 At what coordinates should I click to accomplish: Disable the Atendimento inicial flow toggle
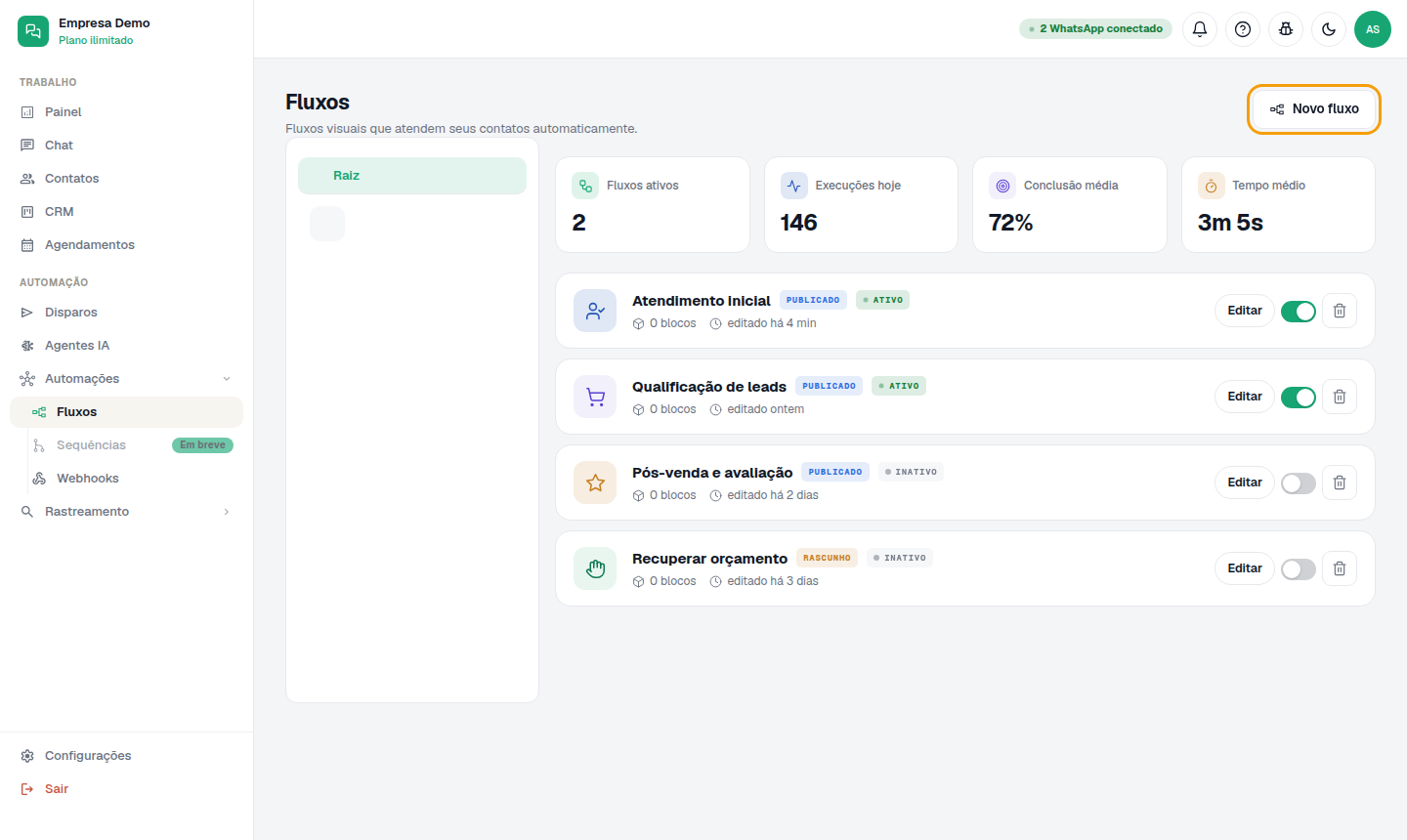[1299, 311]
